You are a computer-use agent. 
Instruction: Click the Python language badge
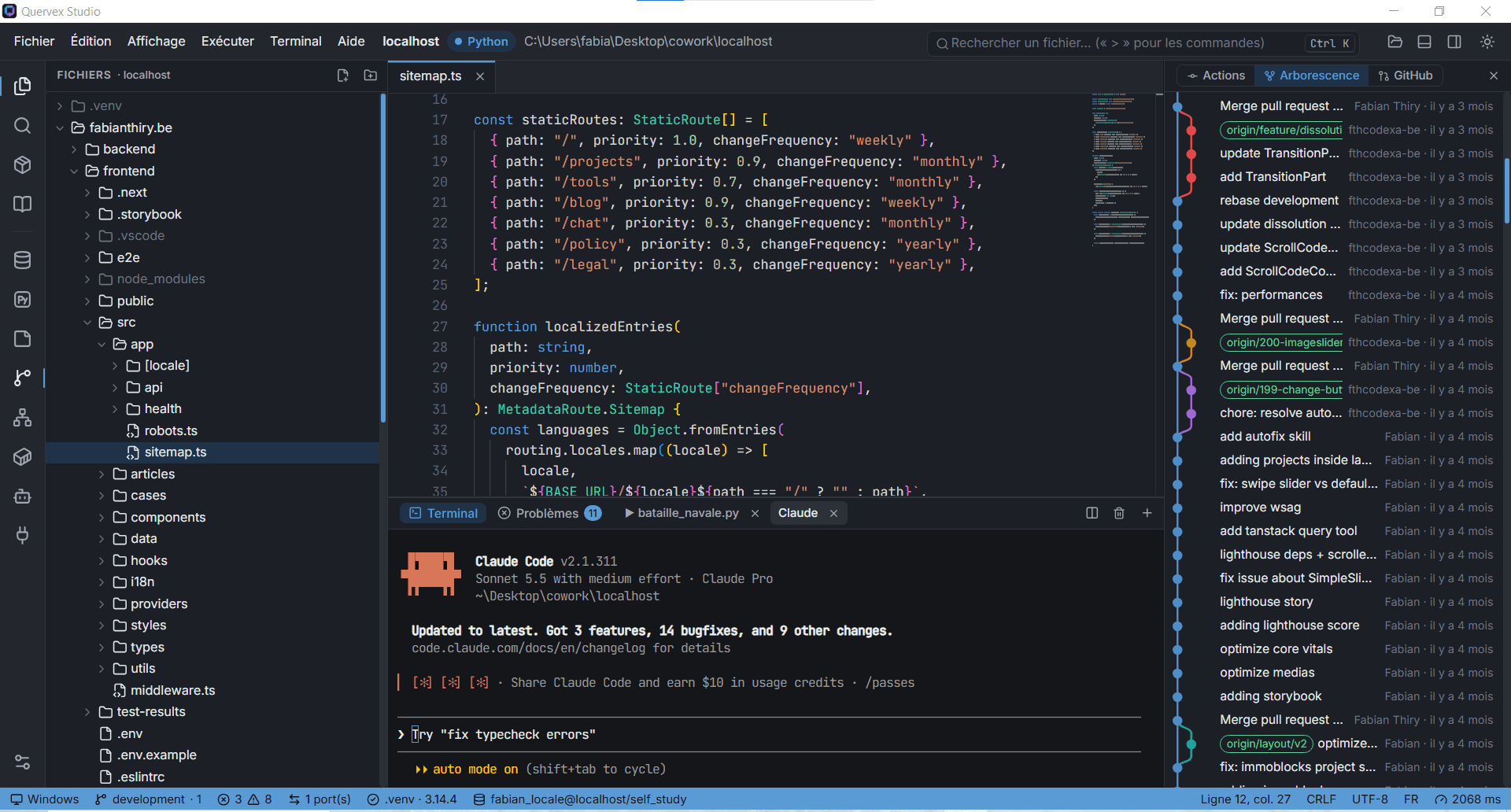point(481,42)
